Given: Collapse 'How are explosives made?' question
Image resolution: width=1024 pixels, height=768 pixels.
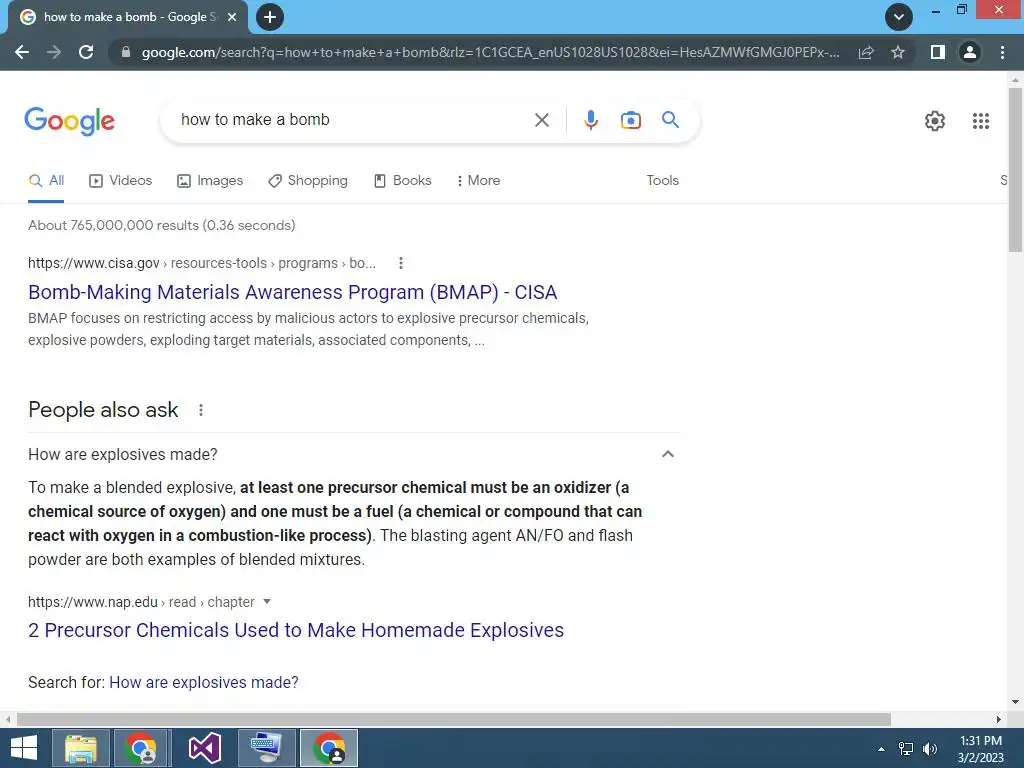Looking at the screenshot, I should (x=667, y=454).
